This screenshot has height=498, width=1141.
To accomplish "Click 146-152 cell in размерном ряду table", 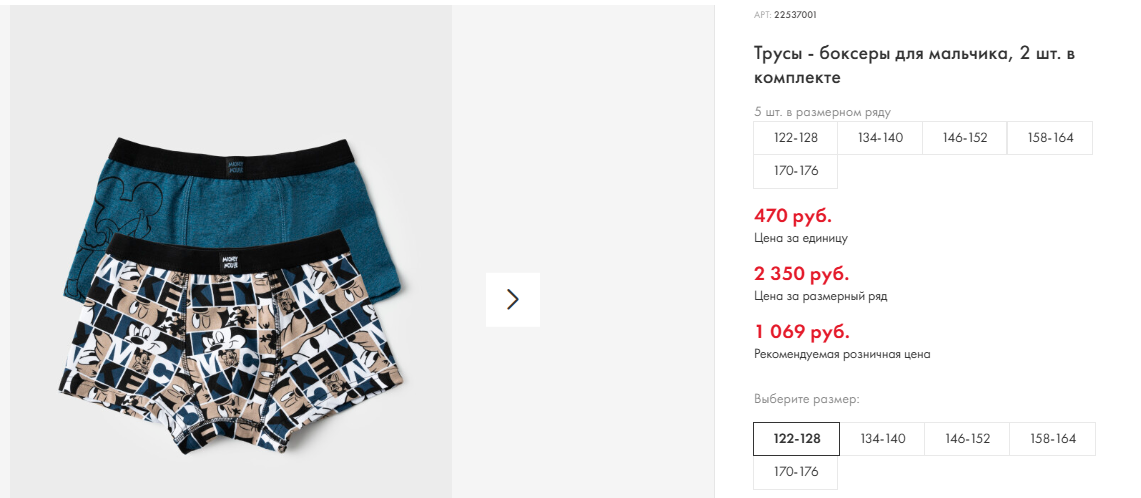I will click(965, 138).
